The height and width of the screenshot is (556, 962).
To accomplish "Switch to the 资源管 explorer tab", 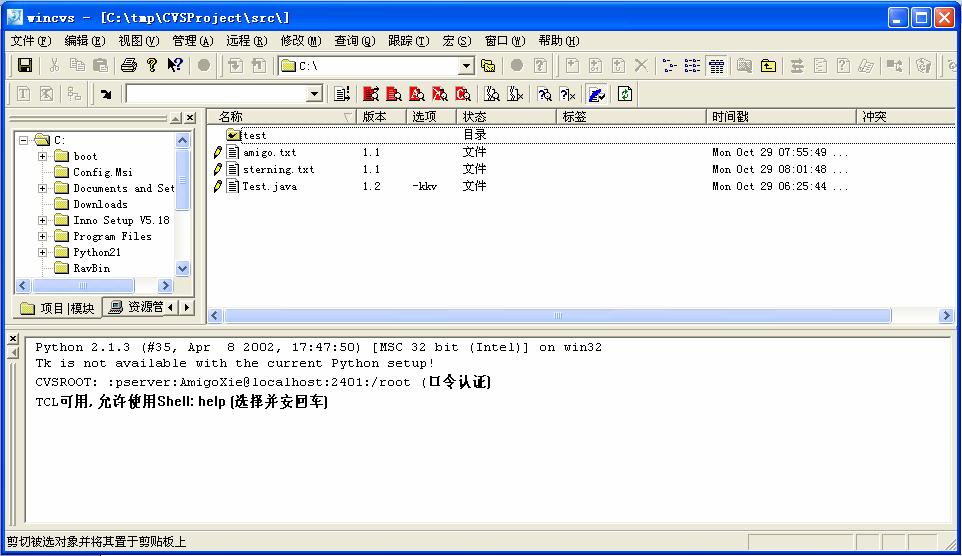I will tap(136, 307).
